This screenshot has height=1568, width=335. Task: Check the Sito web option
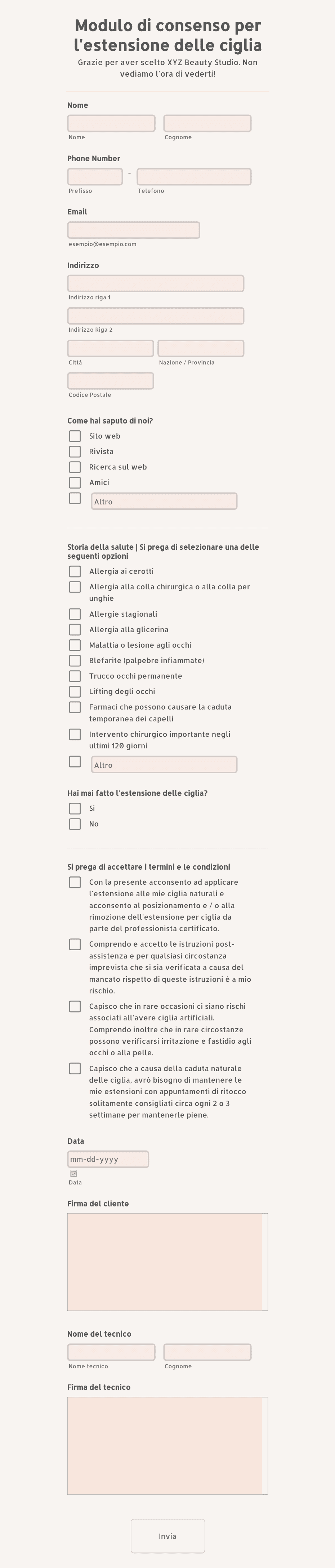[75, 436]
